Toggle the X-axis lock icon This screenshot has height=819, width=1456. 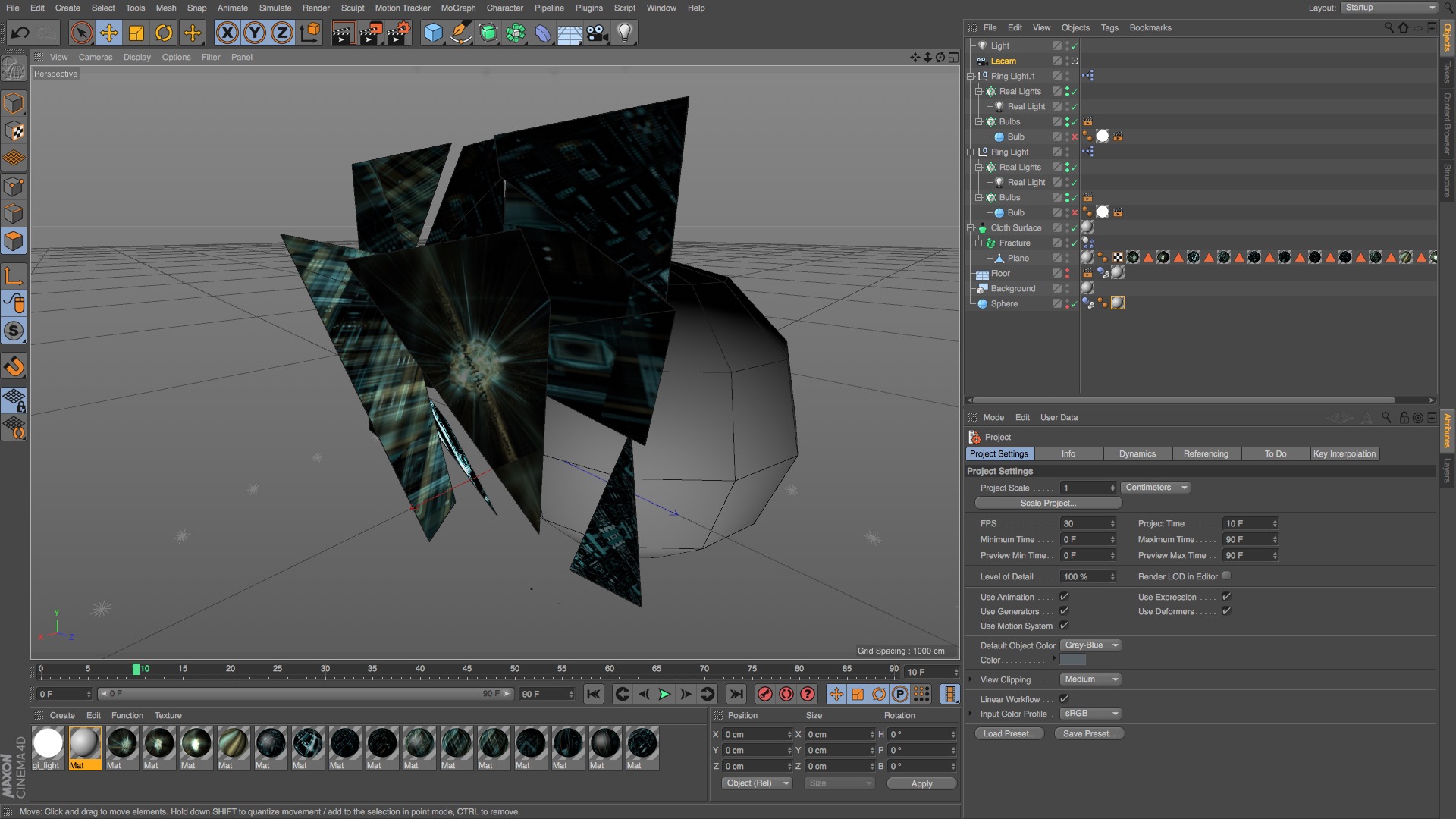(227, 33)
